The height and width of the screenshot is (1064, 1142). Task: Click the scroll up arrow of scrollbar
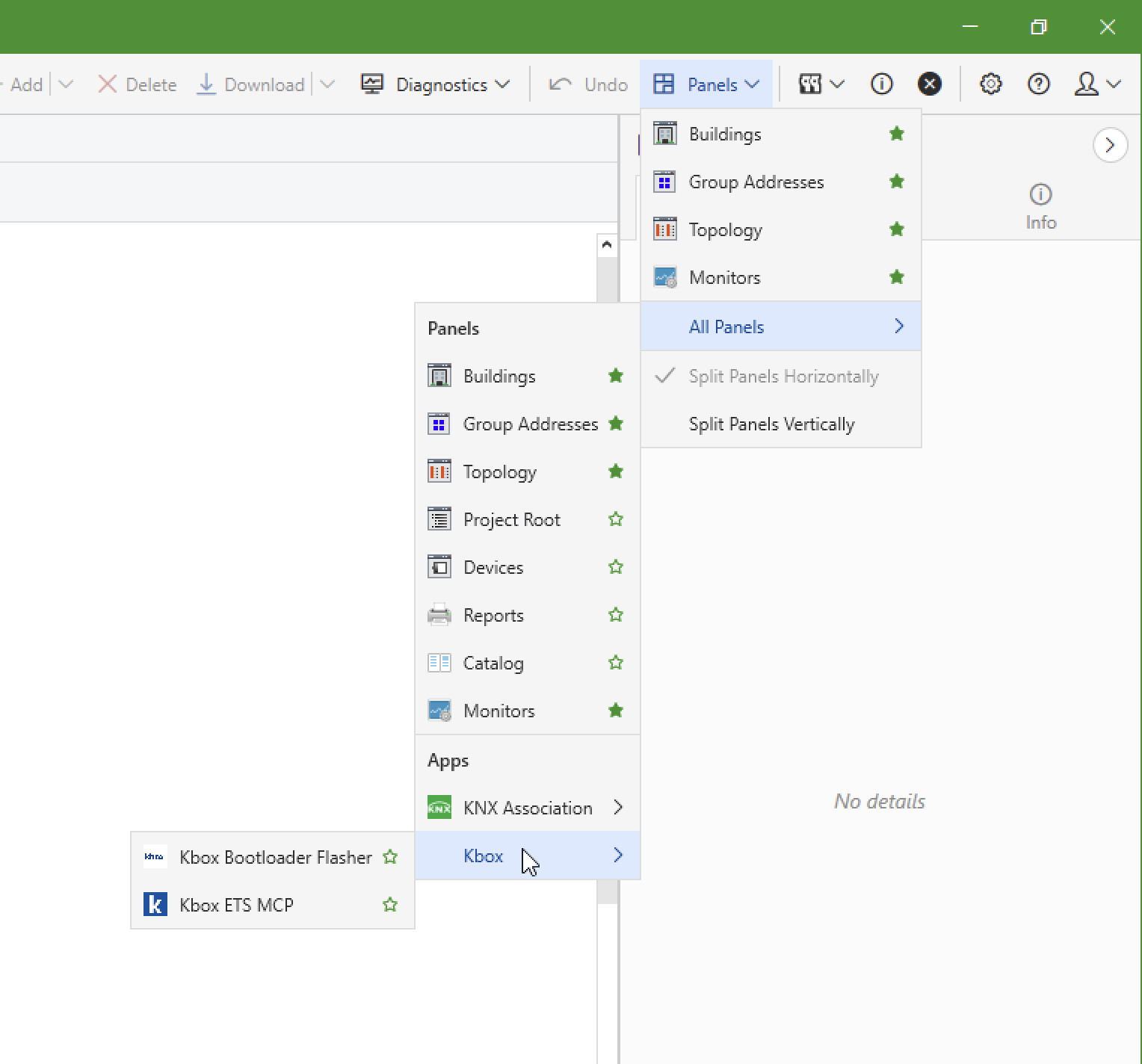tap(607, 245)
